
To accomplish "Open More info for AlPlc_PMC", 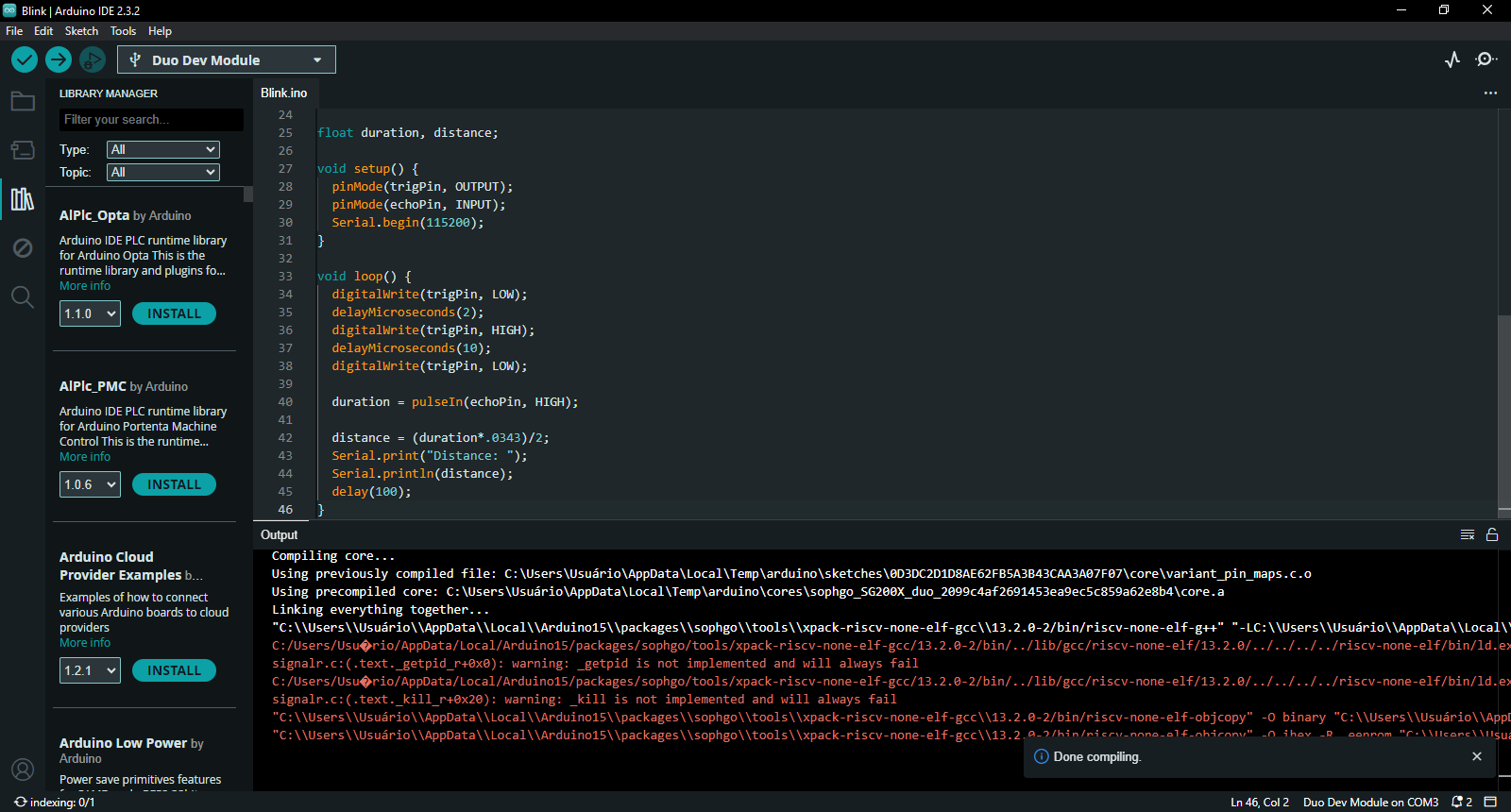I will [85, 457].
